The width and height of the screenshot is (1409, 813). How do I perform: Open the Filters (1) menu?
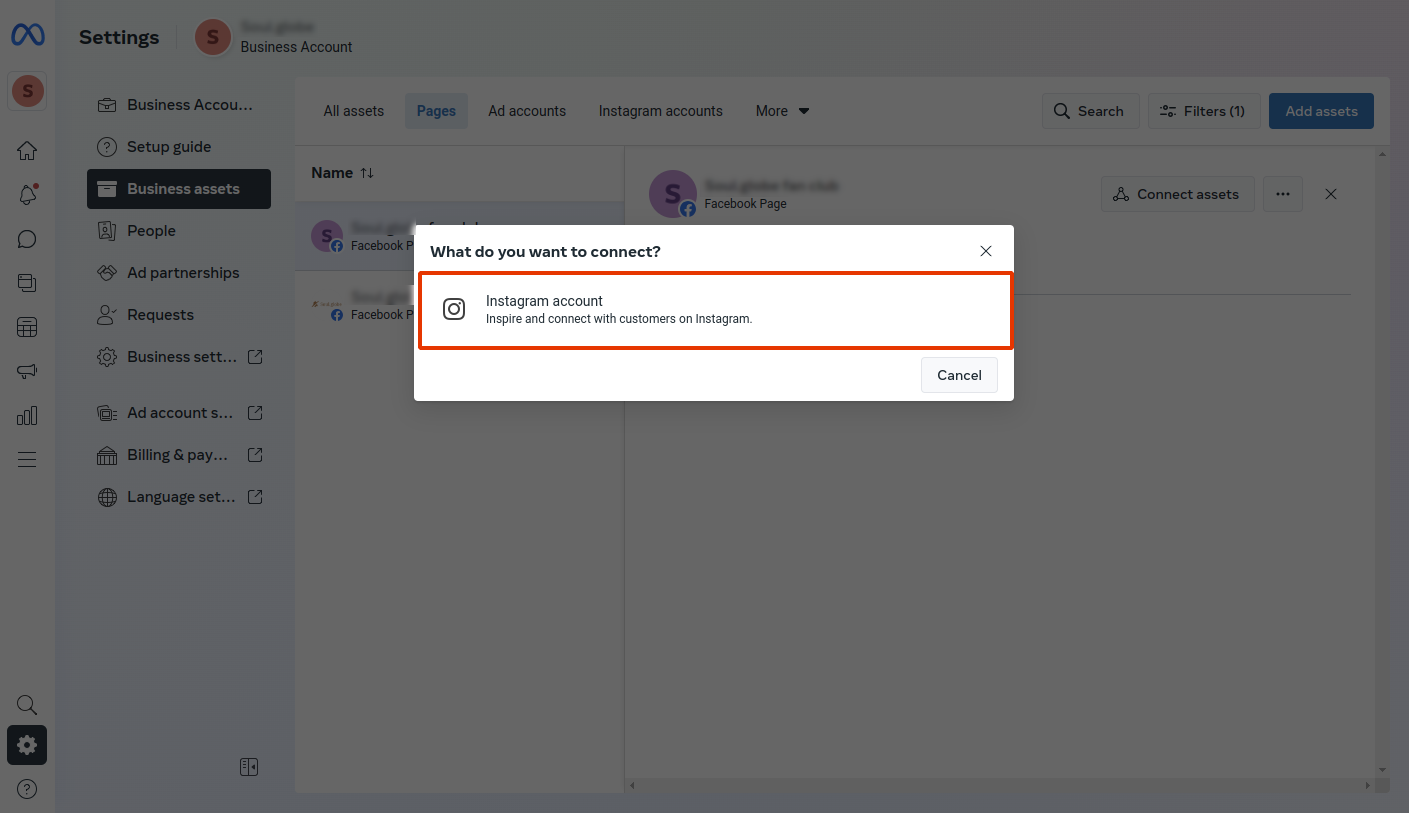pos(1203,111)
